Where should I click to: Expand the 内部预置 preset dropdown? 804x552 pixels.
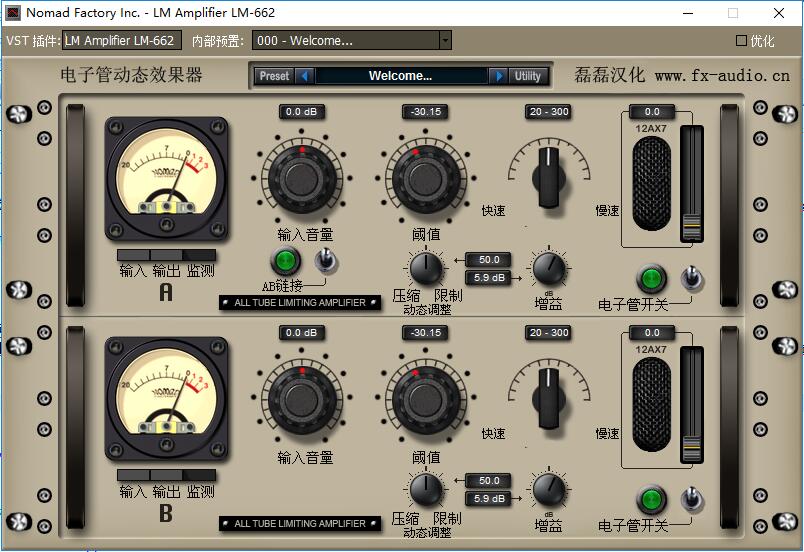(x=445, y=40)
